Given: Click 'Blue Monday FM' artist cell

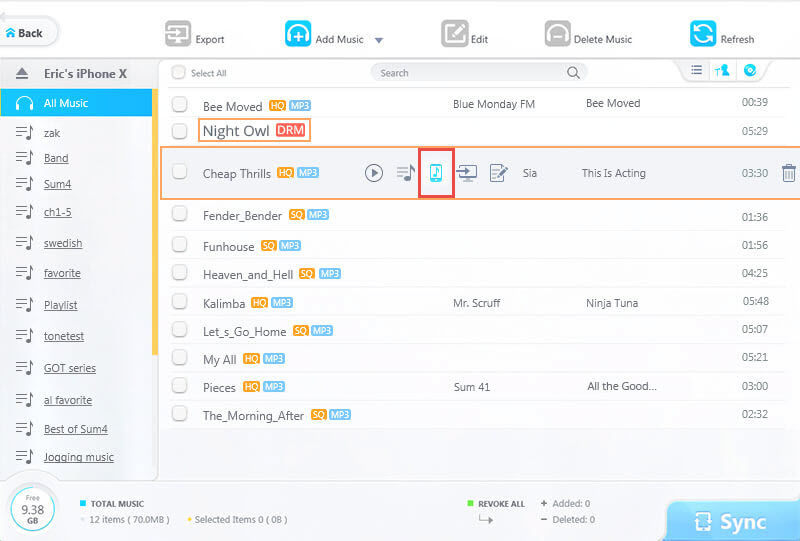Looking at the screenshot, I should point(493,104).
